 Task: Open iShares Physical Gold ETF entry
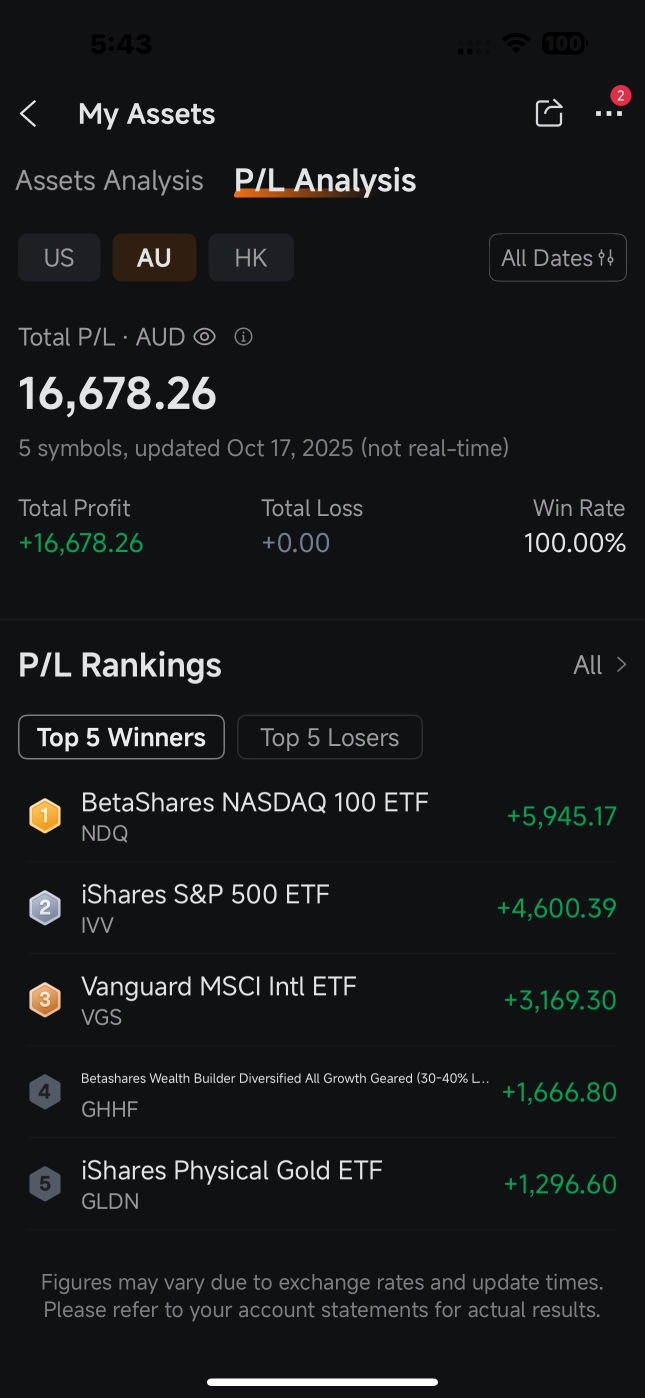pos(232,1183)
